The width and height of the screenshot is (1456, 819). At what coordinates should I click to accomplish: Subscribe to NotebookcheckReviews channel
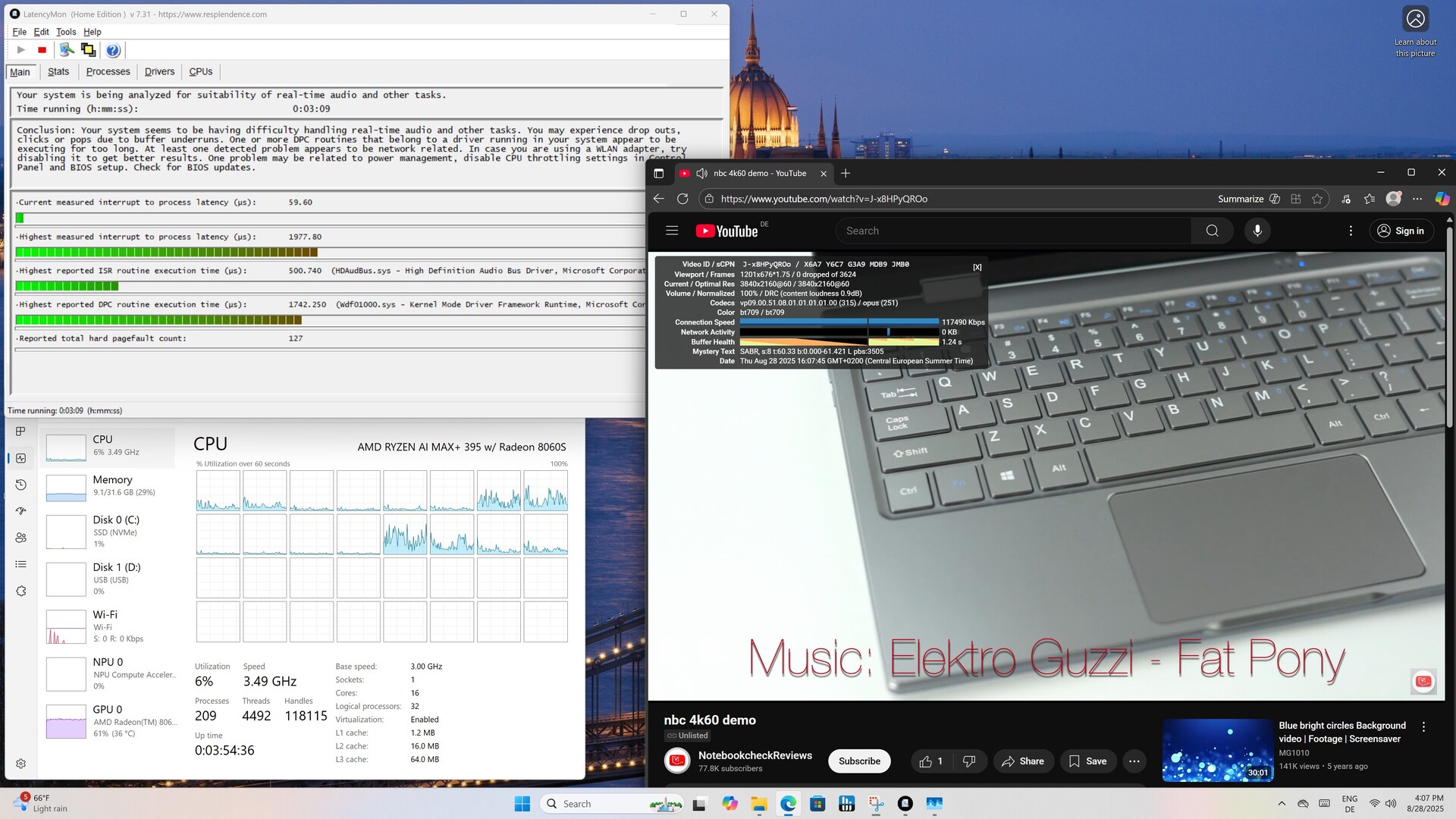coord(859,761)
